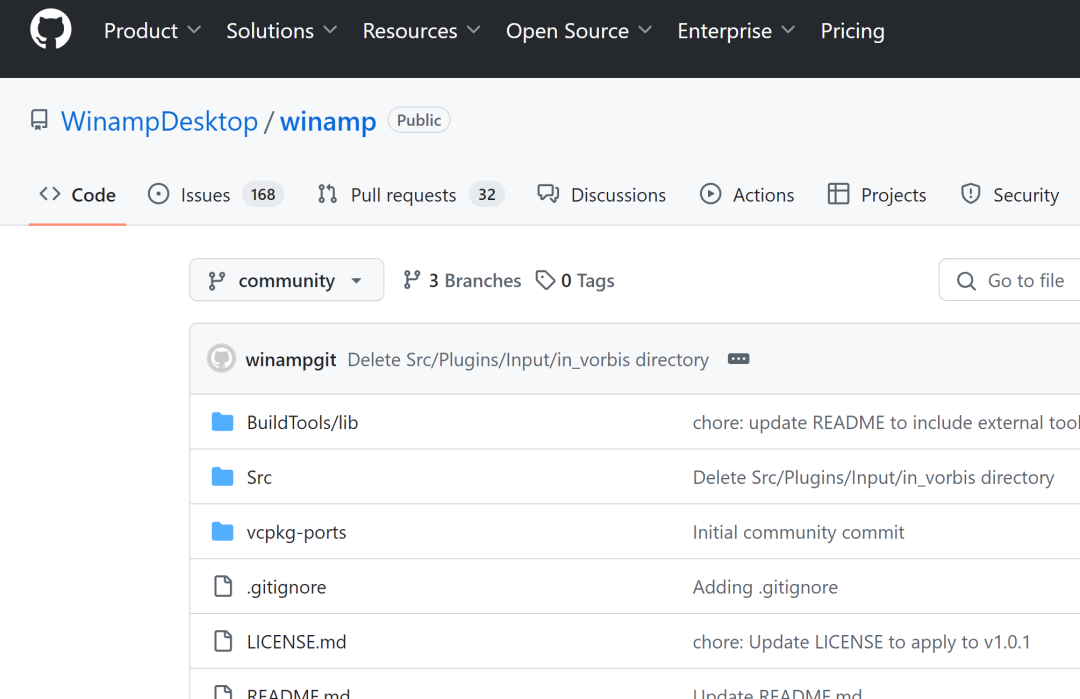Viewport: 1080px width, 699px height.
Task: Open the Security tab
Action: 1010,195
